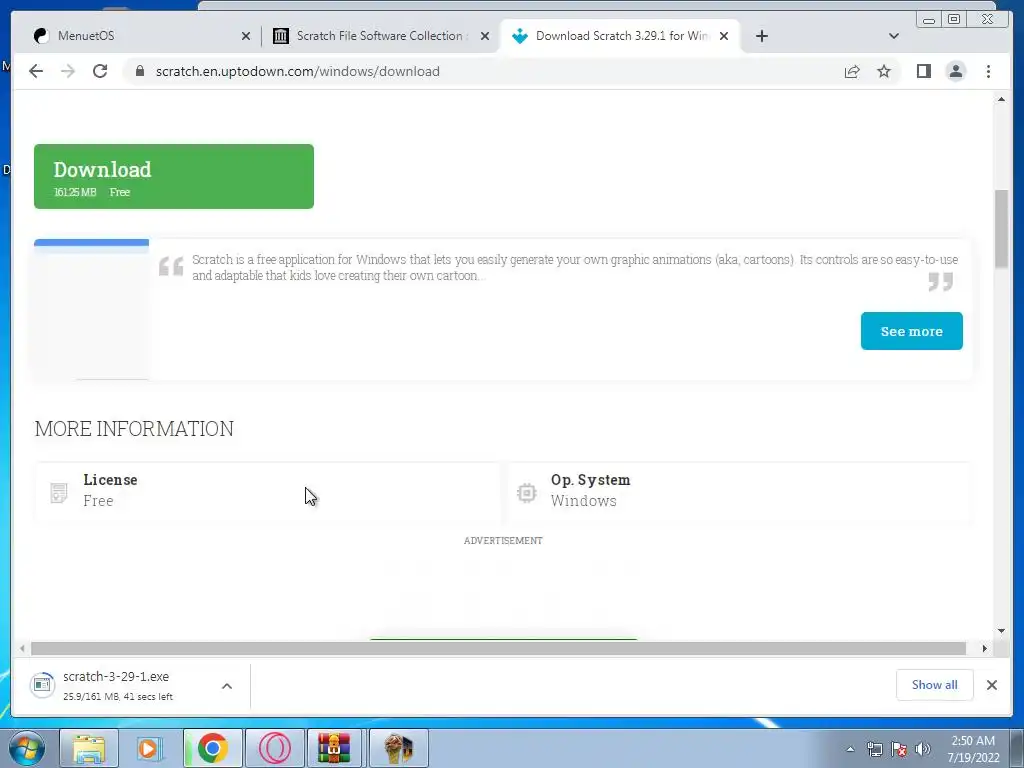This screenshot has width=1024, height=768.
Task: Click the horizontal scrollbar thumb
Action: (498, 648)
